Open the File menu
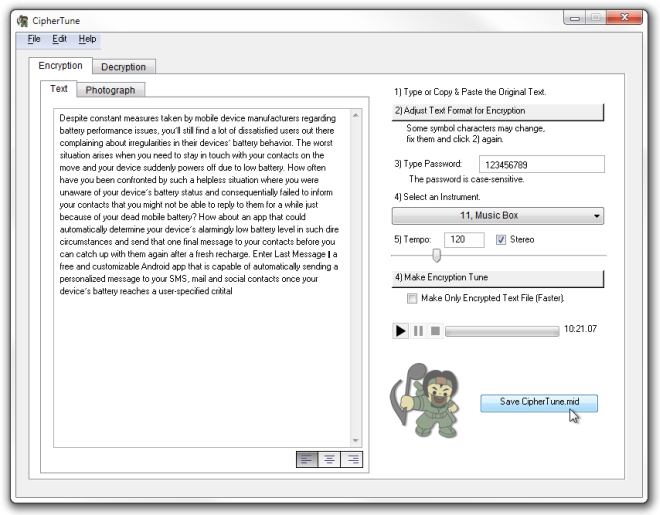 [x=34, y=39]
